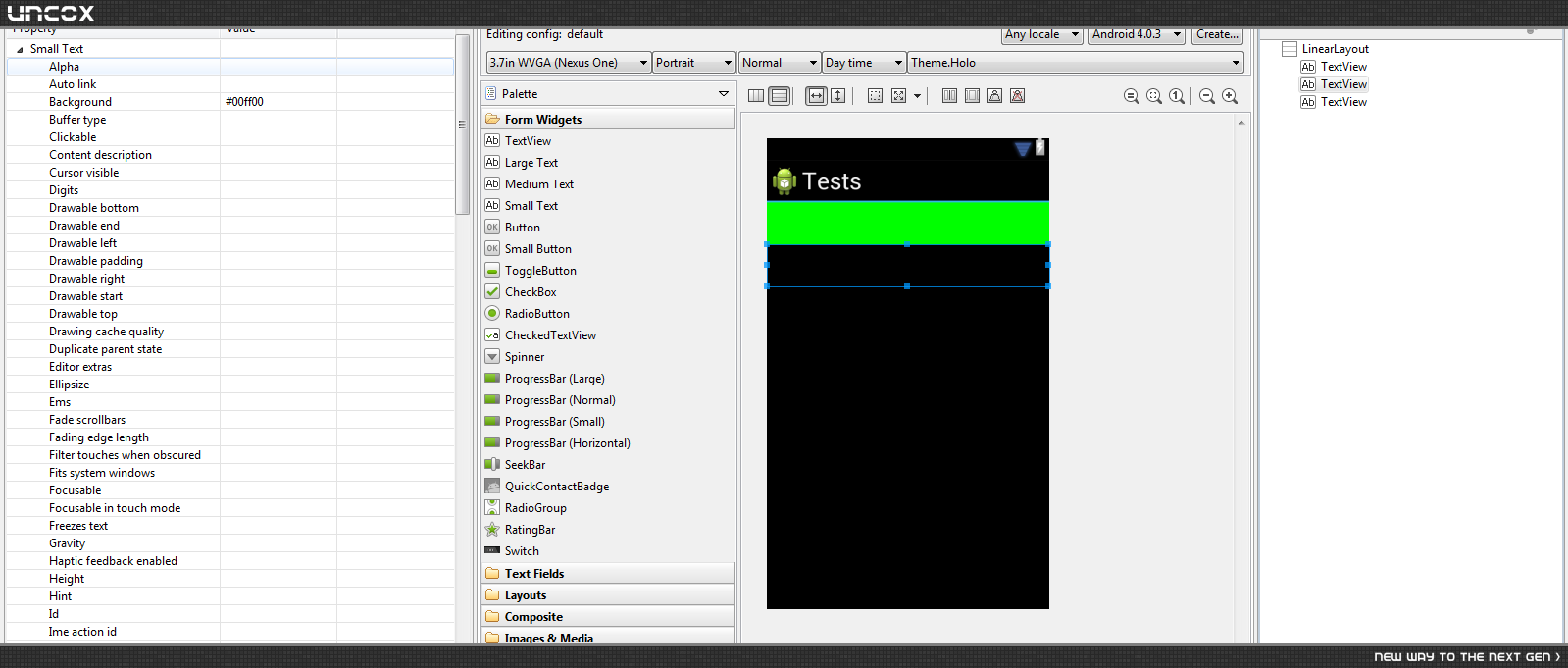Click the zoom to fit icon

[1154, 96]
